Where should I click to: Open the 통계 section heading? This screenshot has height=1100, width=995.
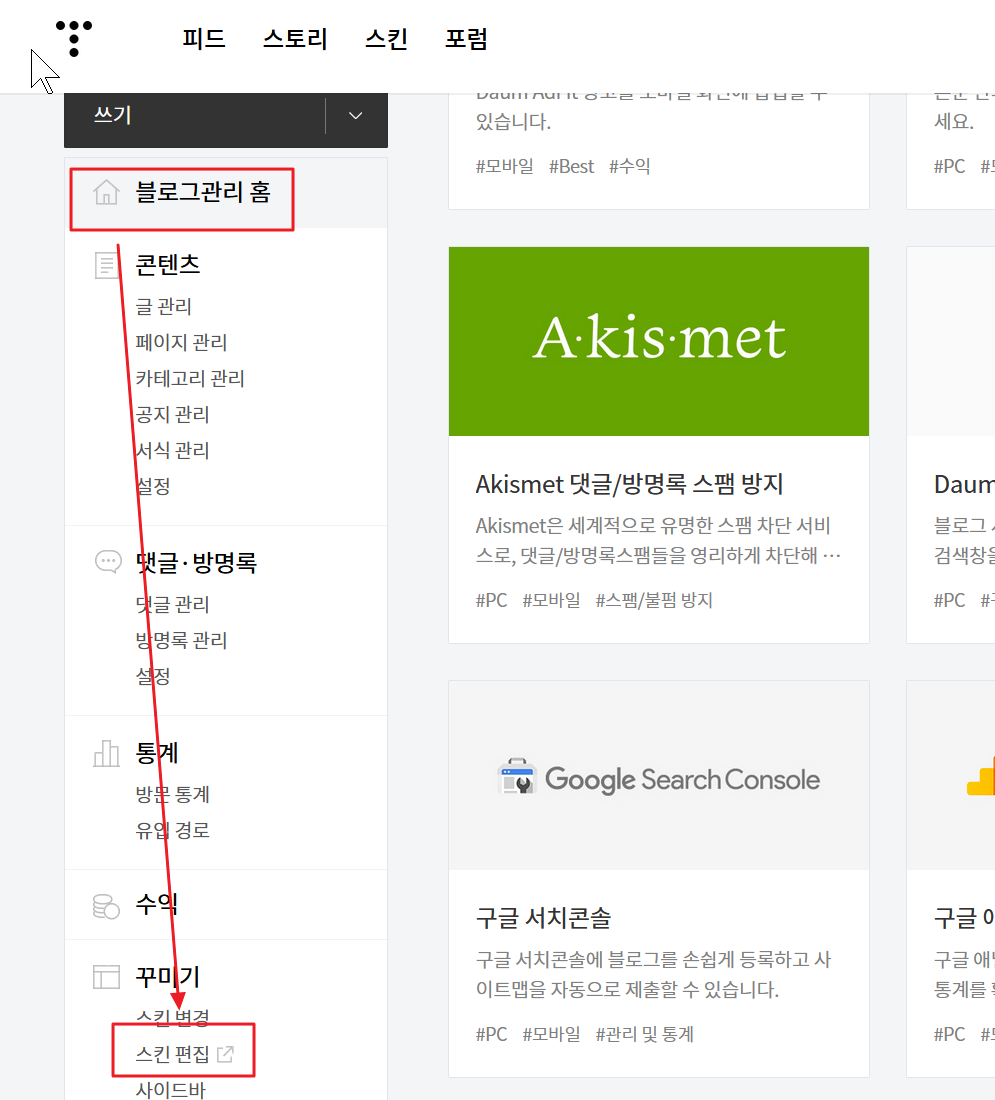157,753
